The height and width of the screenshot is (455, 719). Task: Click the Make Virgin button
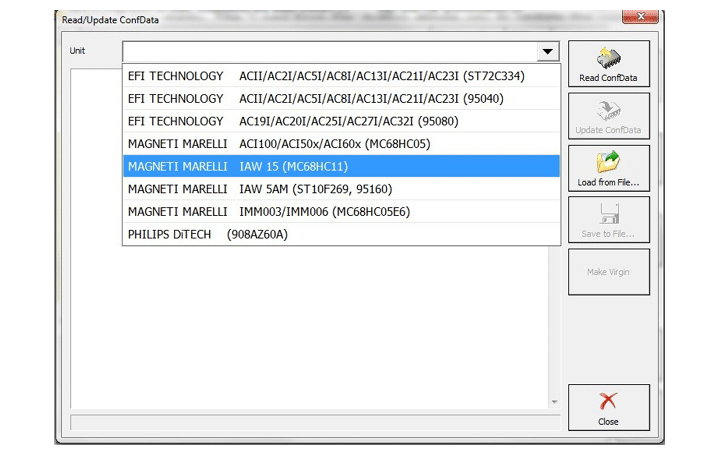click(608, 272)
